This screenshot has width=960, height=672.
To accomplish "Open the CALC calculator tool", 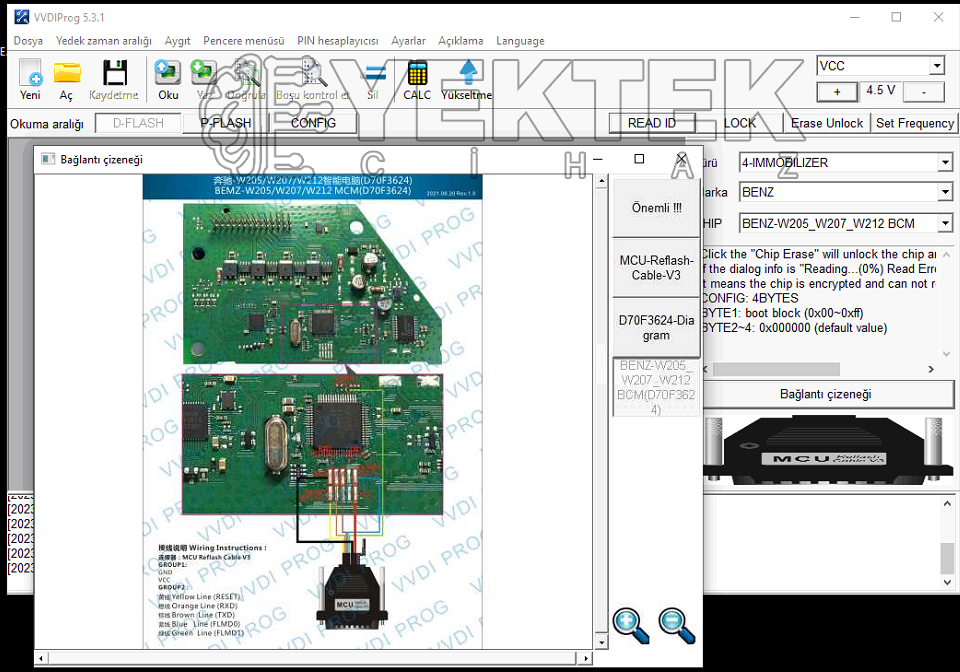I will pyautogui.click(x=417, y=73).
